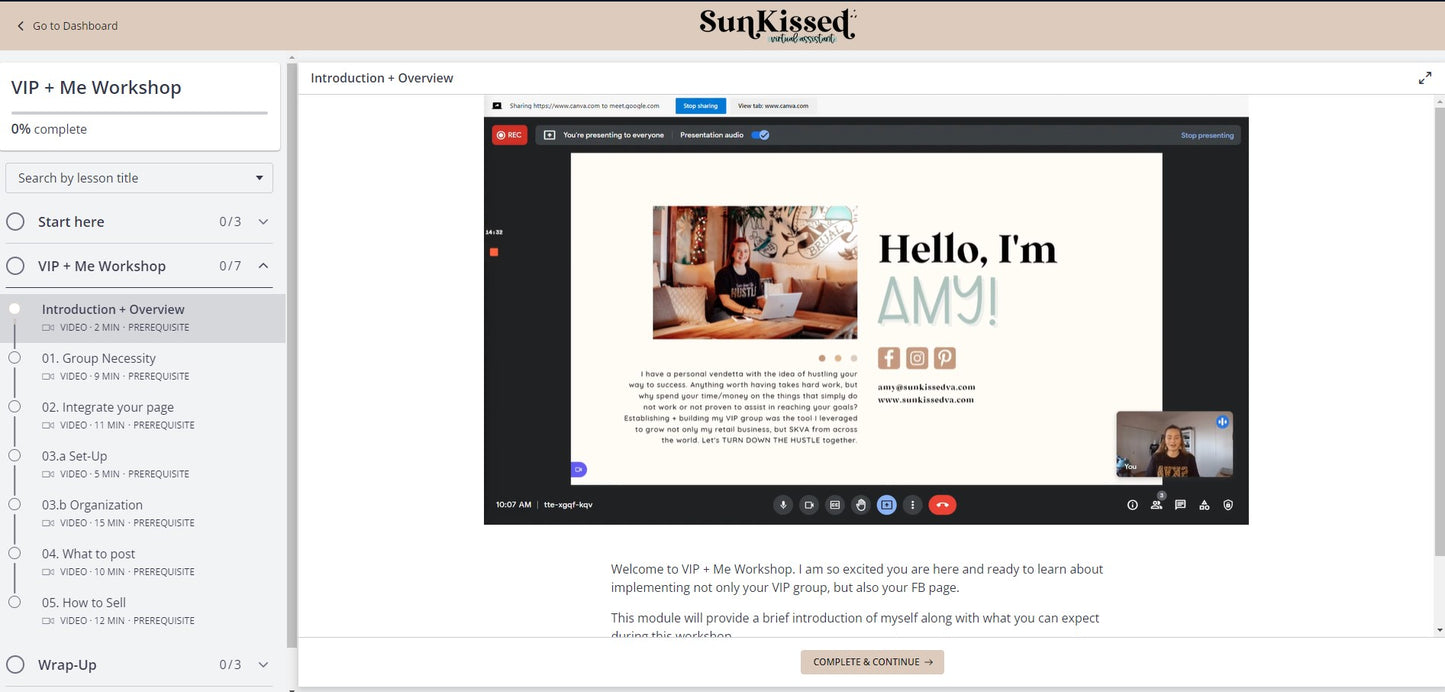
Task: Go to Dashboard via the back link
Action: click(x=67, y=26)
